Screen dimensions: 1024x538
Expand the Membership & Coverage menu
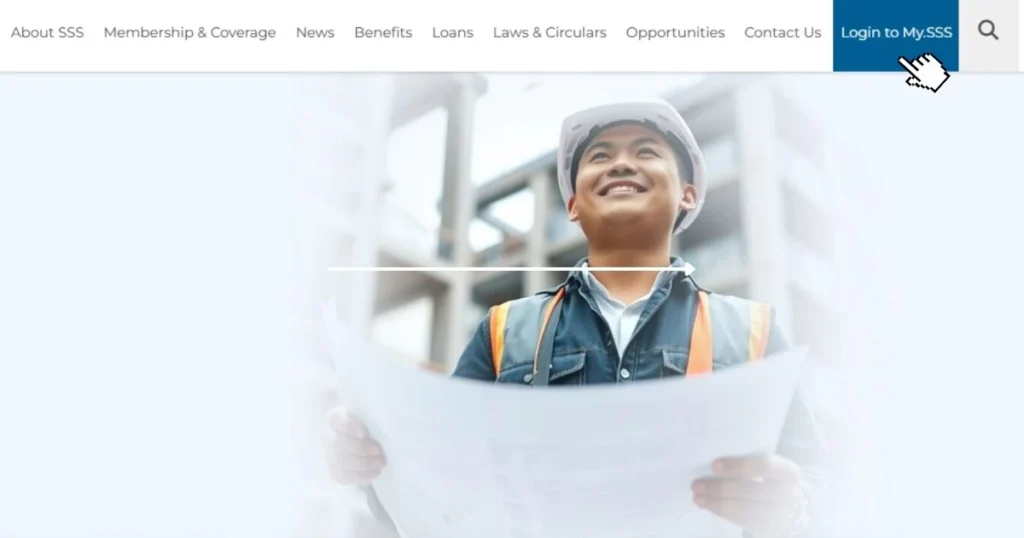pyautogui.click(x=189, y=33)
